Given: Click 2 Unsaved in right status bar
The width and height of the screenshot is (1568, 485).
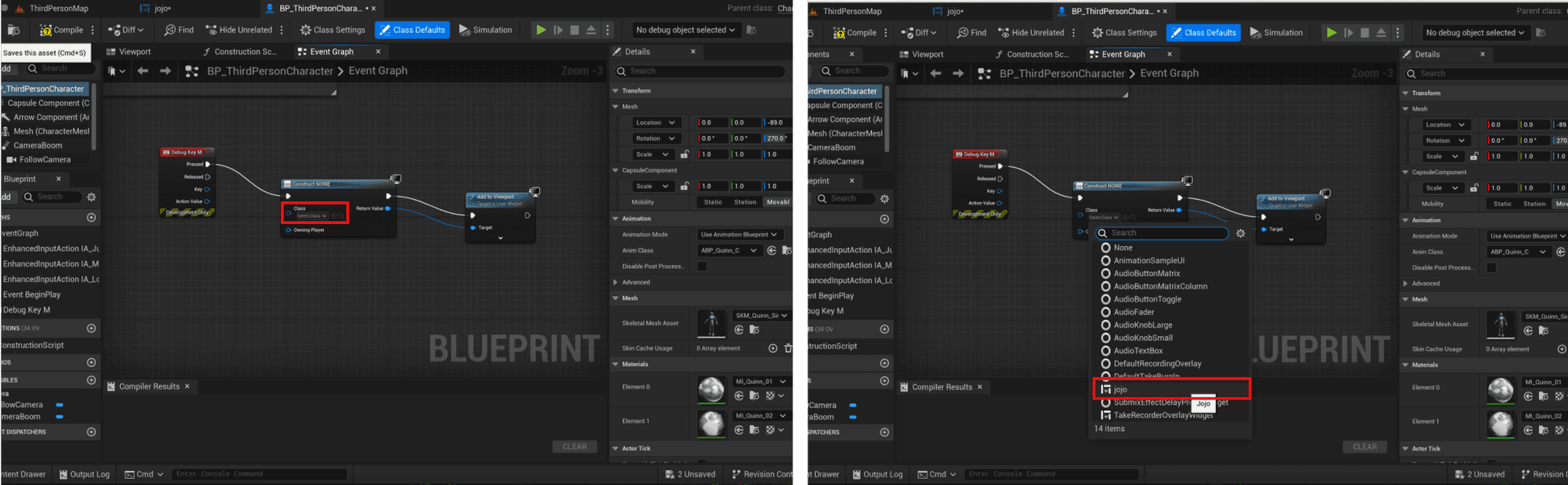Looking at the screenshot, I should tap(1480, 474).
